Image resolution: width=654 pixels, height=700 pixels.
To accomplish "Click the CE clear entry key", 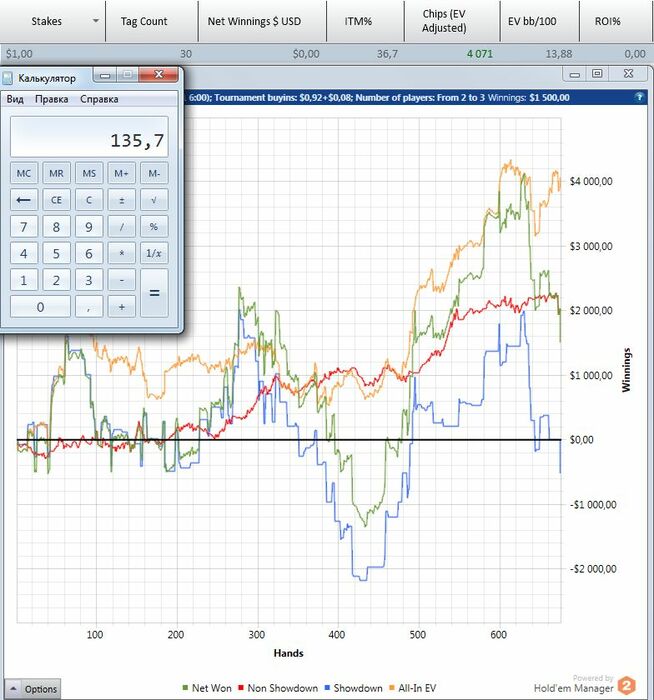I will click(x=56, y=200).
